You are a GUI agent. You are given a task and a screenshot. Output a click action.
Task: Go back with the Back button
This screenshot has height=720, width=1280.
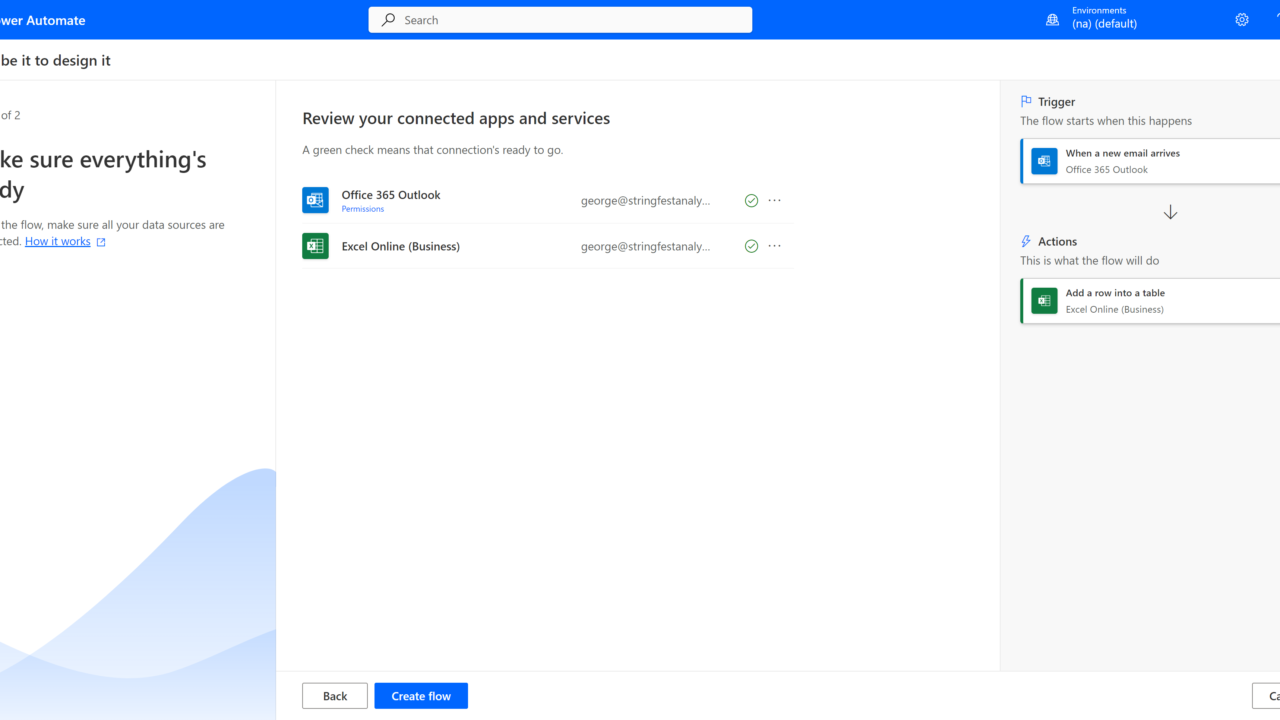[x=335, y=696]
